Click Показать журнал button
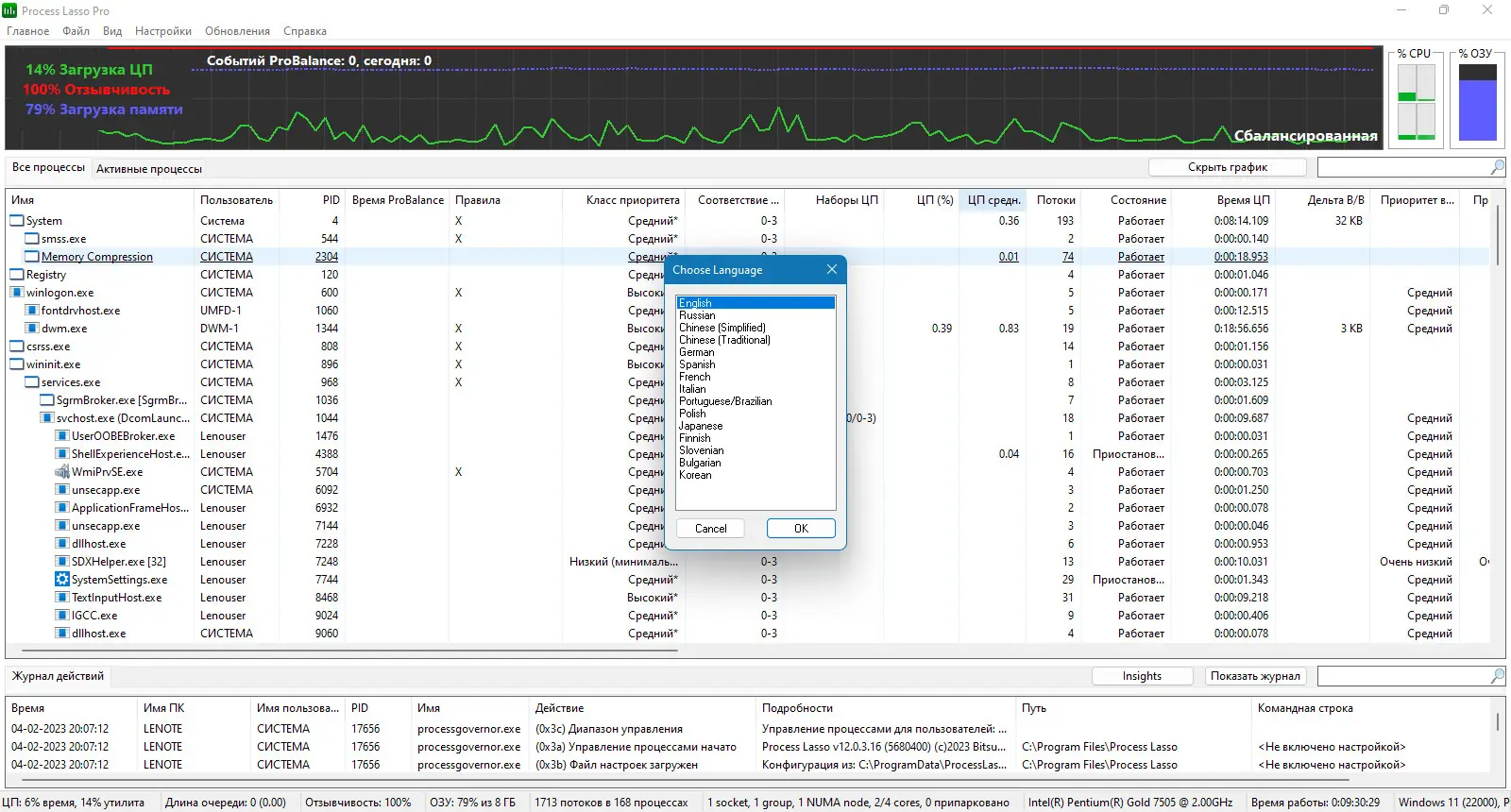1511x812 pixels. coord(1255,676)
